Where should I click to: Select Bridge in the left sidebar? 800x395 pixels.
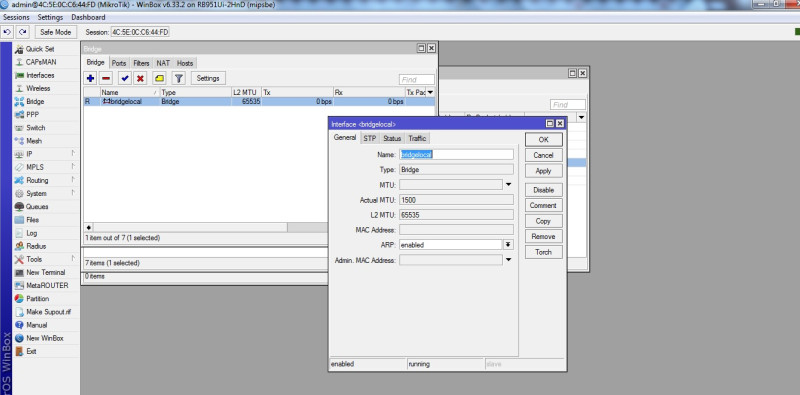pyautogui.click(x=35, y=102)
